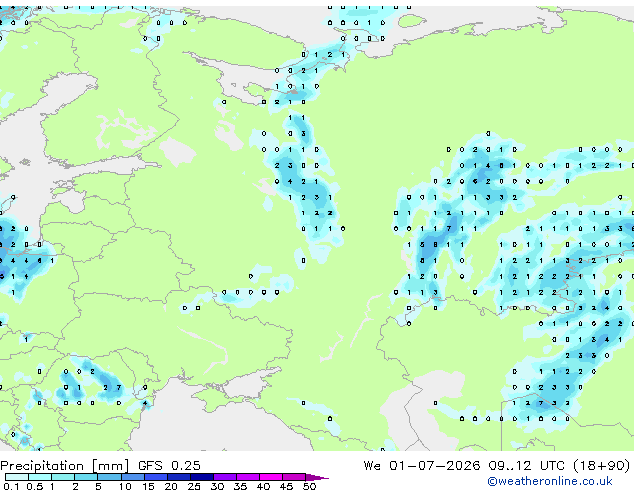Select the 2–5 mm legend color swatch

point(86,477)
